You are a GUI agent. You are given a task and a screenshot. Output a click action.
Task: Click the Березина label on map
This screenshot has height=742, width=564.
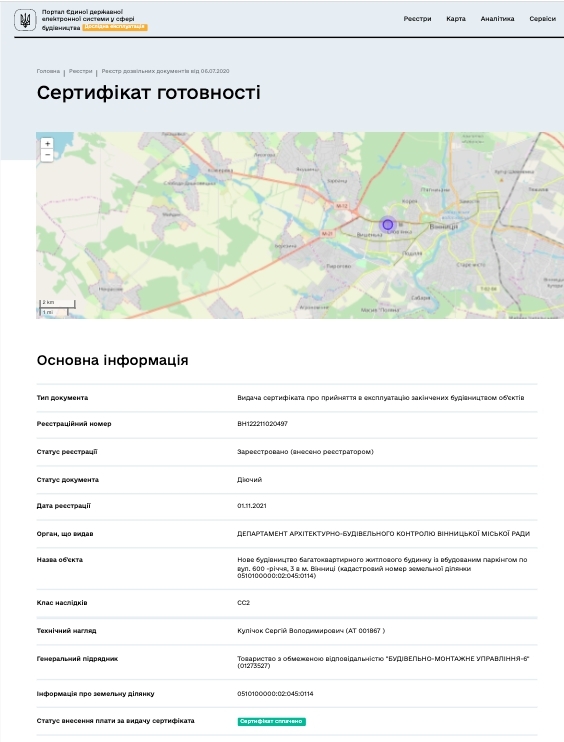(x=286, y=246)
